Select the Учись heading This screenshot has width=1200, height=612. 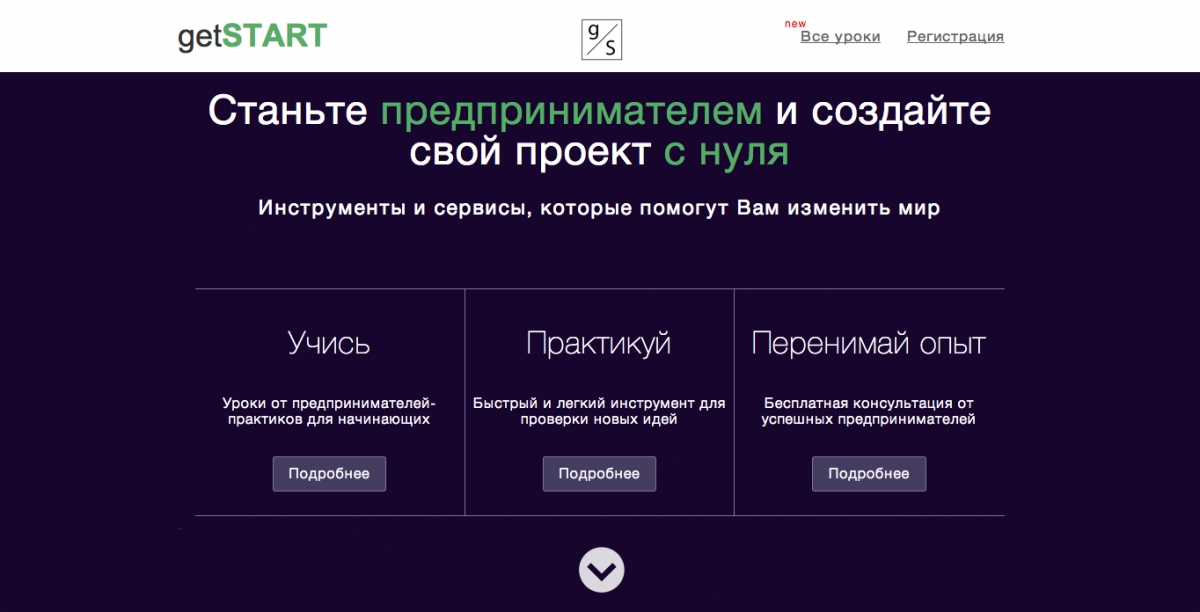coord(329,343)
